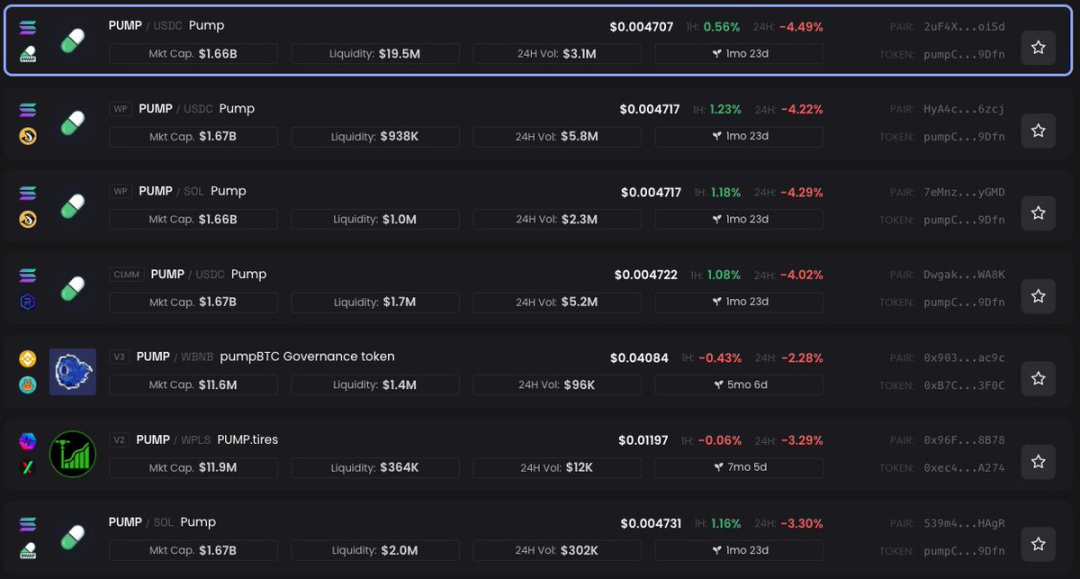Open the Raydium icon on the CLMM PUMP/USDC row
This screenshot has width=1080, height=579.
pyautogui.click(x=27, y=303)
